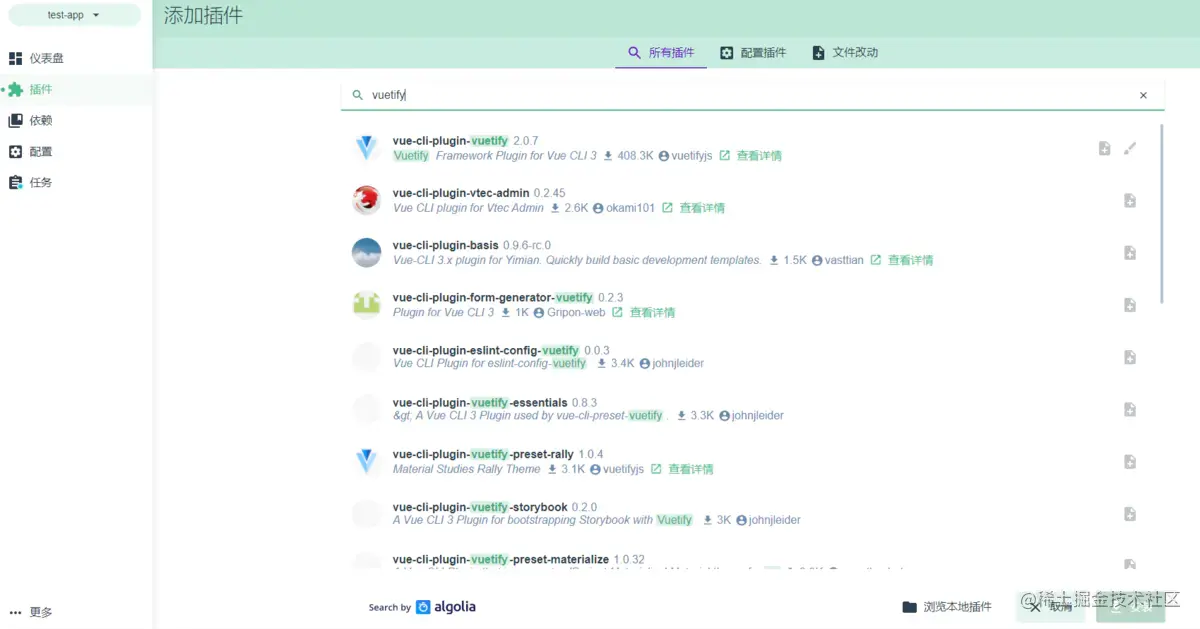Select vue-cli-plugin-vuetify-essentials result
The height and width of the screenshot is (629, 1200).
[752, 409]
